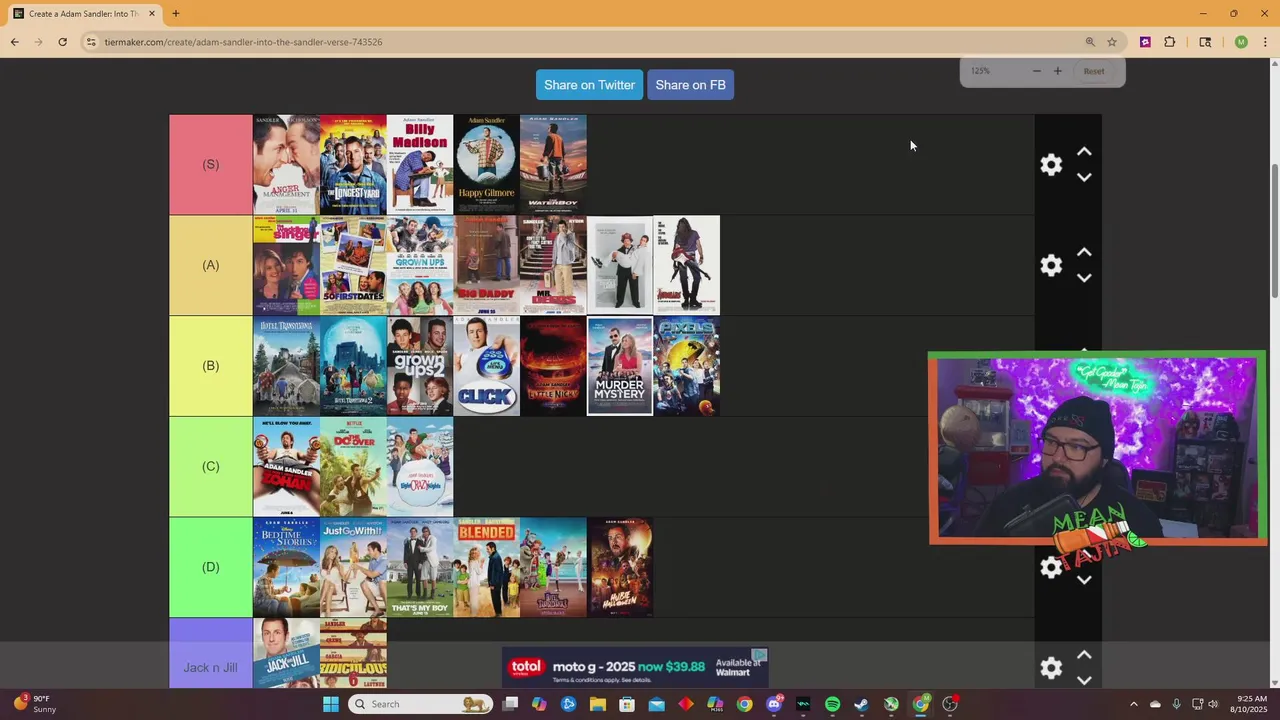1280x720 pixels.
Task: Decrease zoom with the minus button
Action: pyautogui.click(x=1036, y=71)
